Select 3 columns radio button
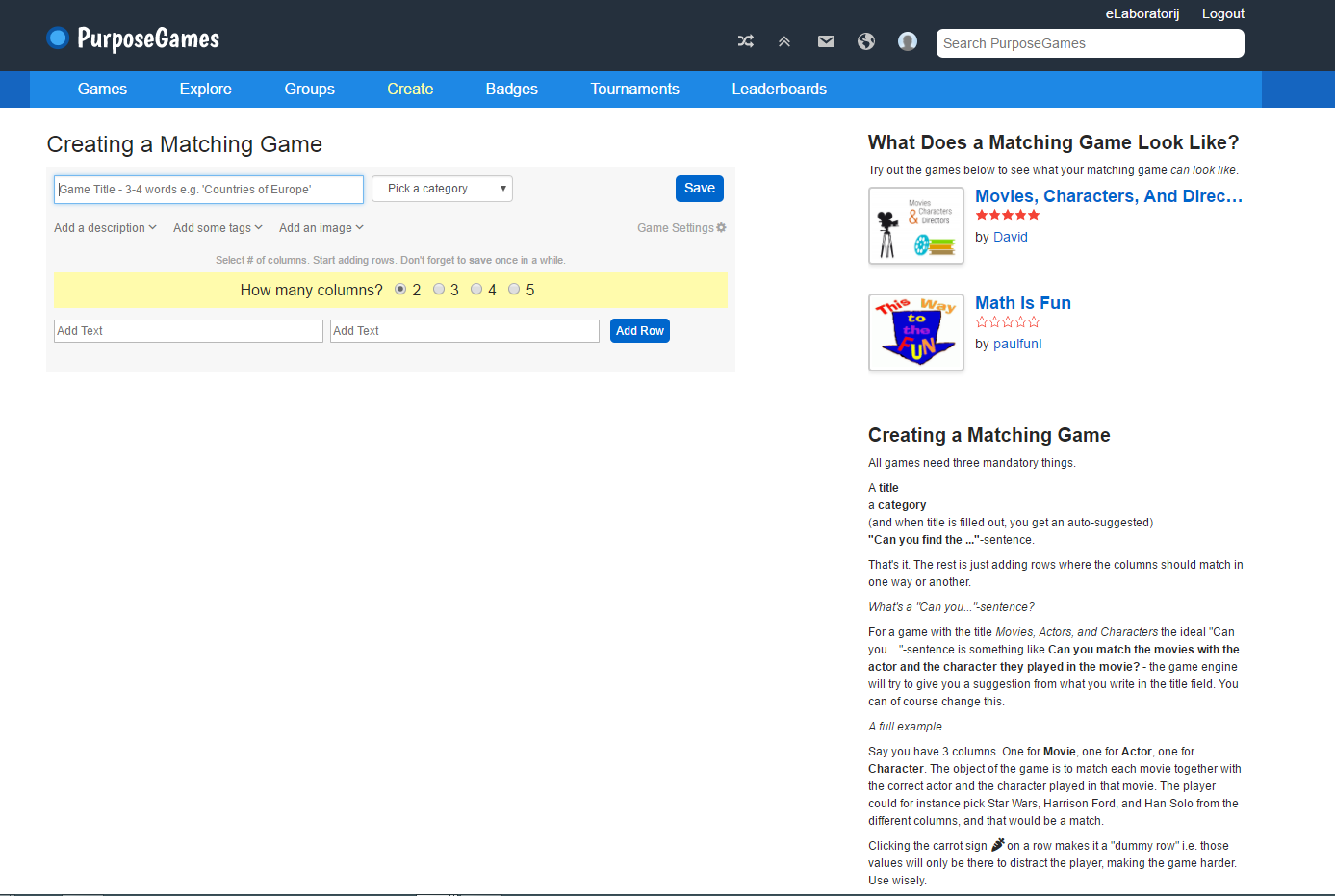The width and height of the screenshot is (1335, 896). (439, 289)
